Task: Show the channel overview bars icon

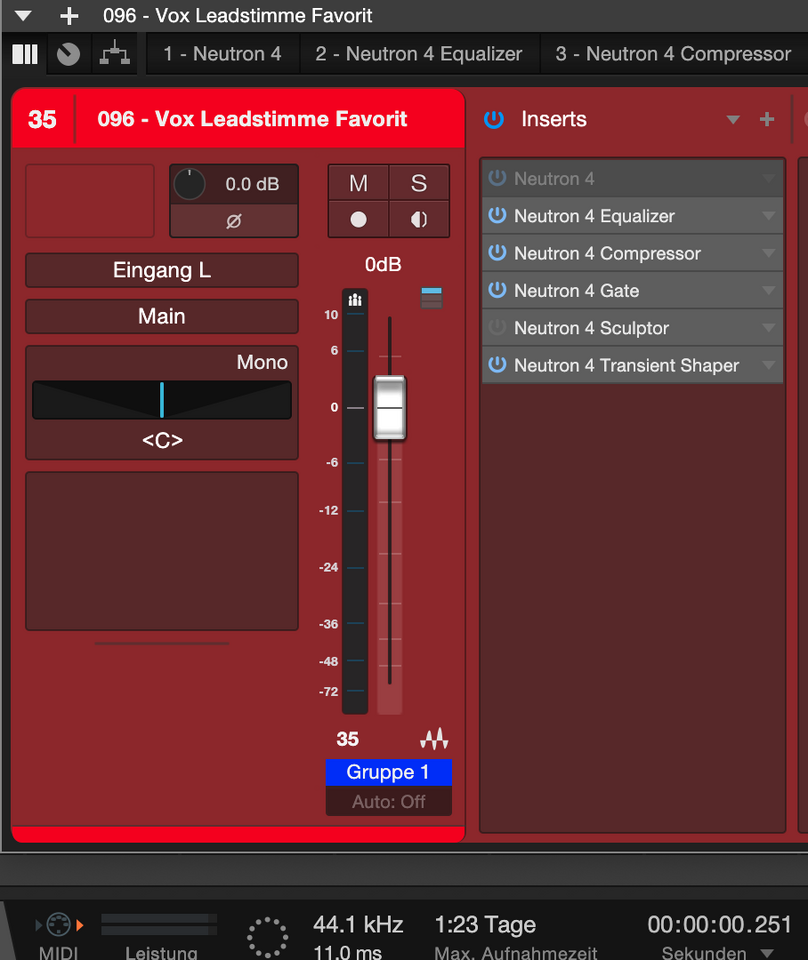Action: click(x=25, y=54)
